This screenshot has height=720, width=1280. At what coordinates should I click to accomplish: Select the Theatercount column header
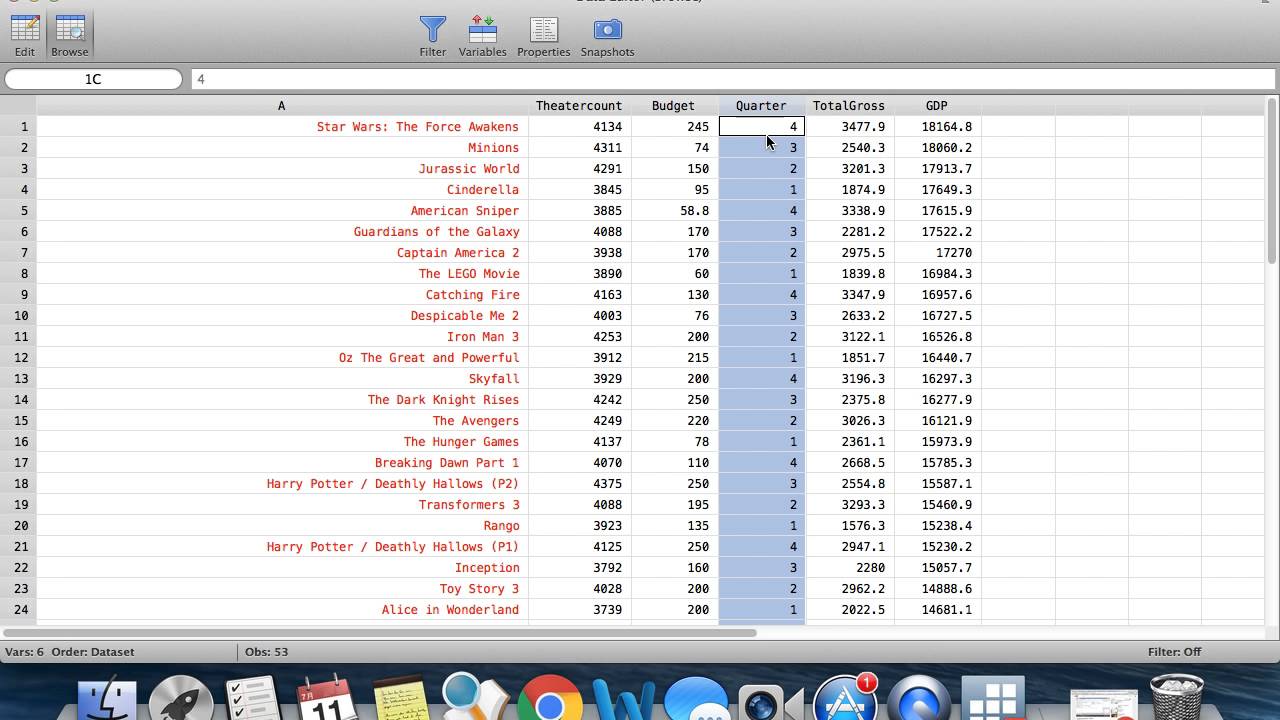579,105
